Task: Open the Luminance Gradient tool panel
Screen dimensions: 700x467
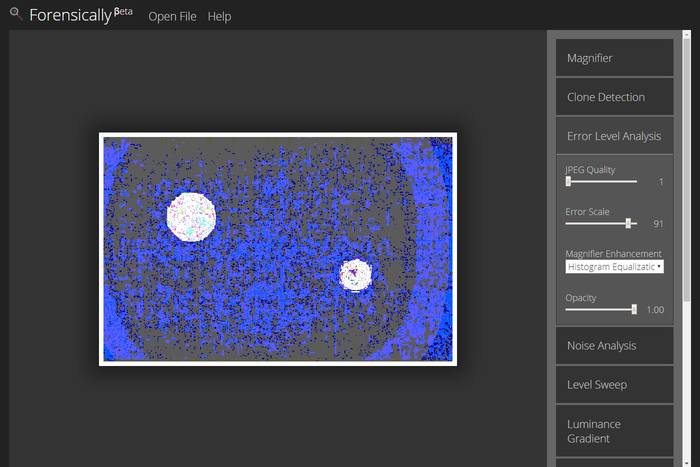Action: pyautogui.click(x=614, y=431)
